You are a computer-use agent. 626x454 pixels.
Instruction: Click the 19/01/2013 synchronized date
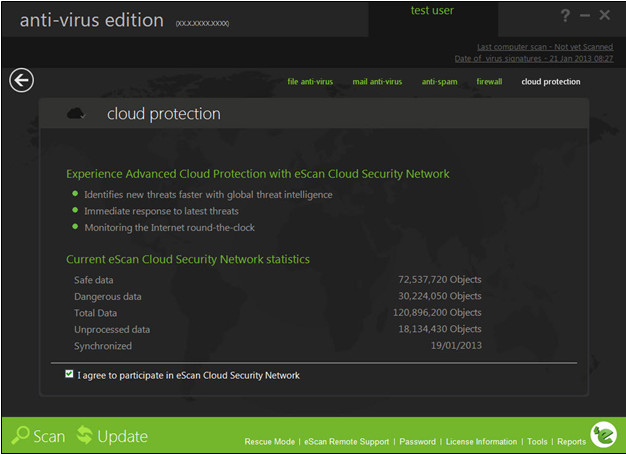pyautogui.click(x=456, y=345)
